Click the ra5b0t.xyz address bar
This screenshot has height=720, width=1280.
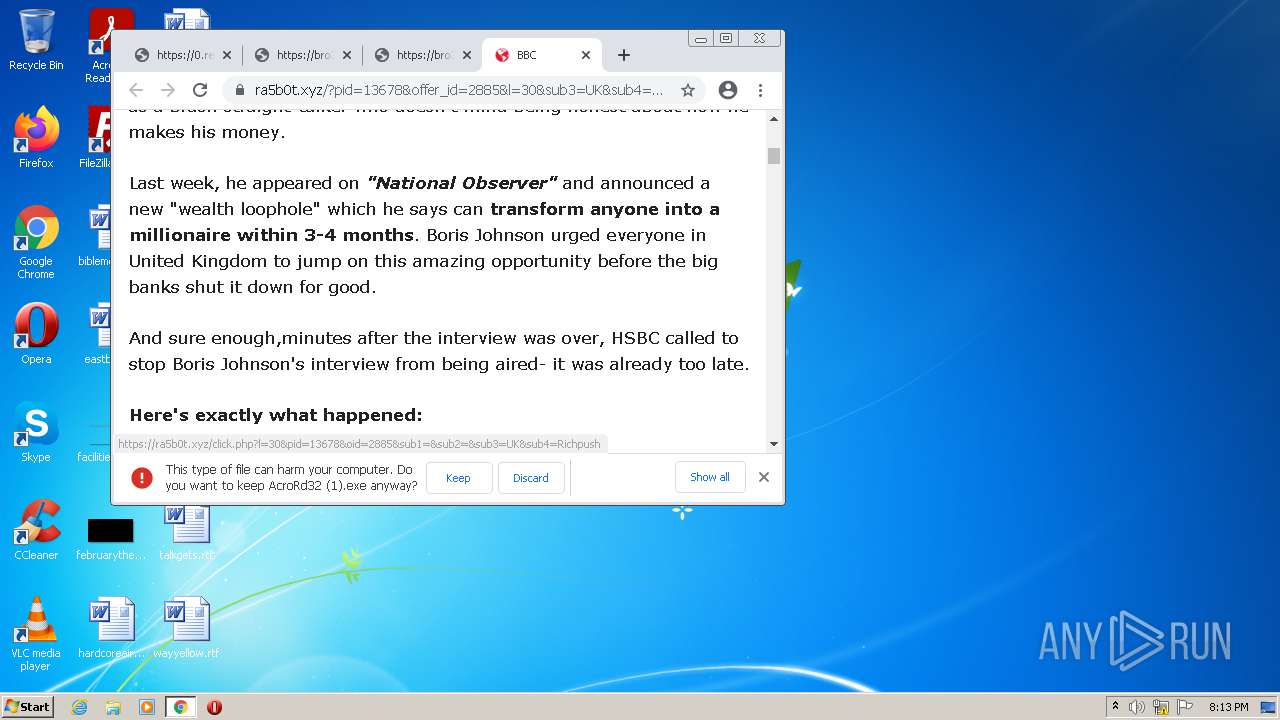point(458,90)
